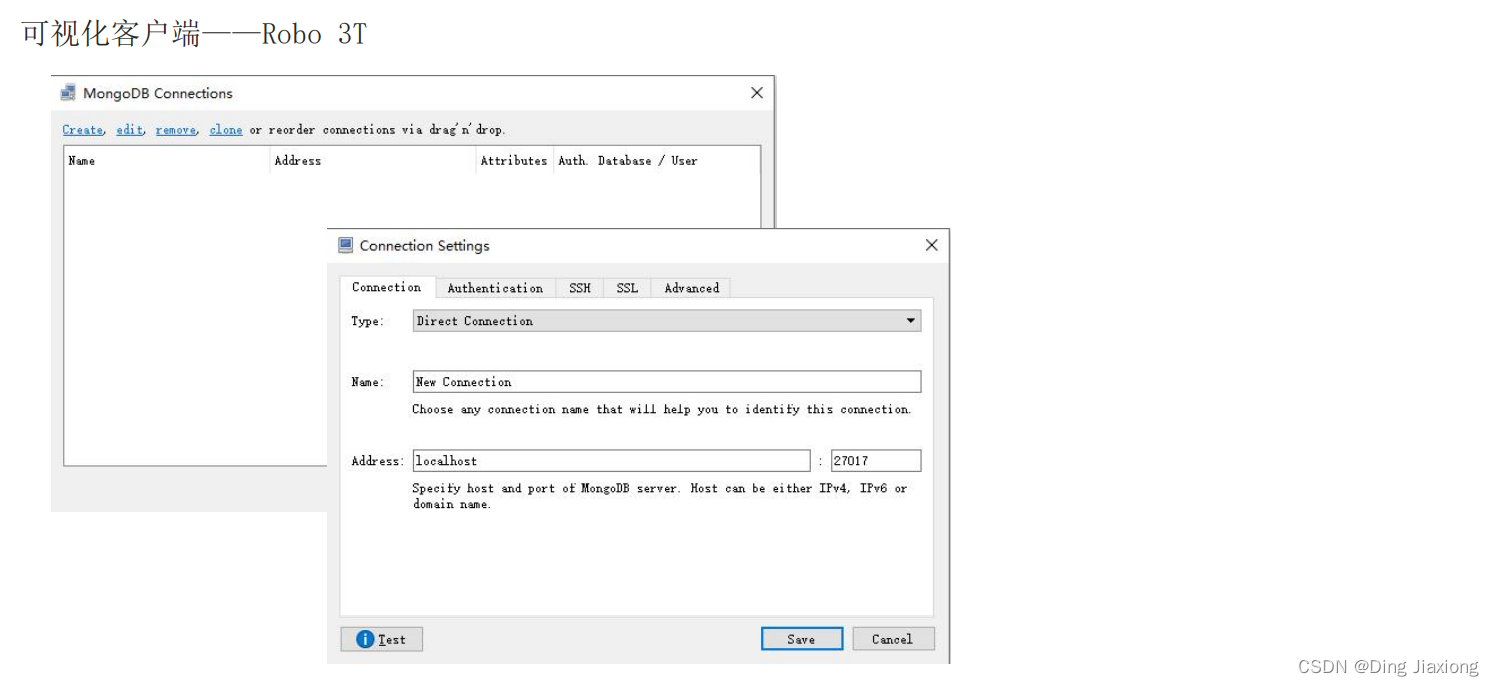
Task: Save the connection settings
Action: [x=802, y=639]
